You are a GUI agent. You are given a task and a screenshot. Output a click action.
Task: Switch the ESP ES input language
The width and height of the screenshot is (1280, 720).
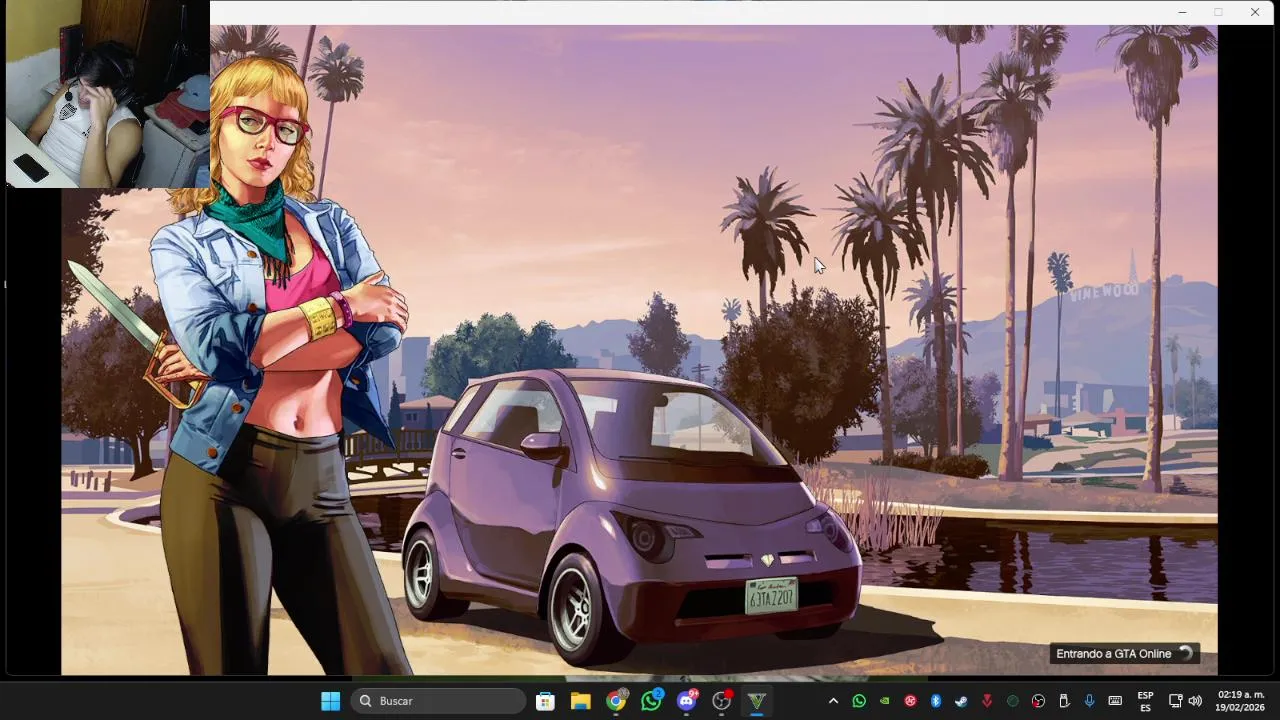(x=1145, y=701)
